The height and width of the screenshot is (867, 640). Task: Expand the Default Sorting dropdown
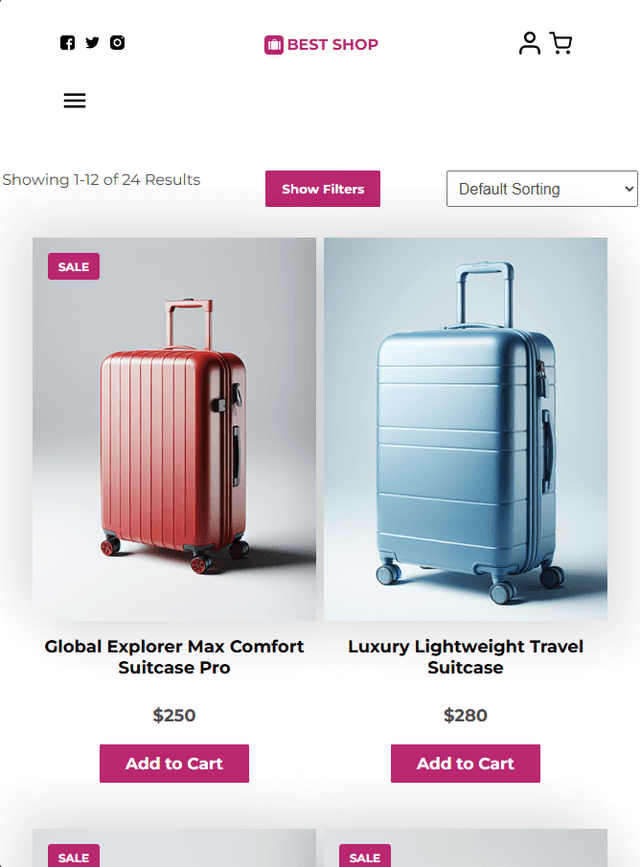click(x=541, y=189)
